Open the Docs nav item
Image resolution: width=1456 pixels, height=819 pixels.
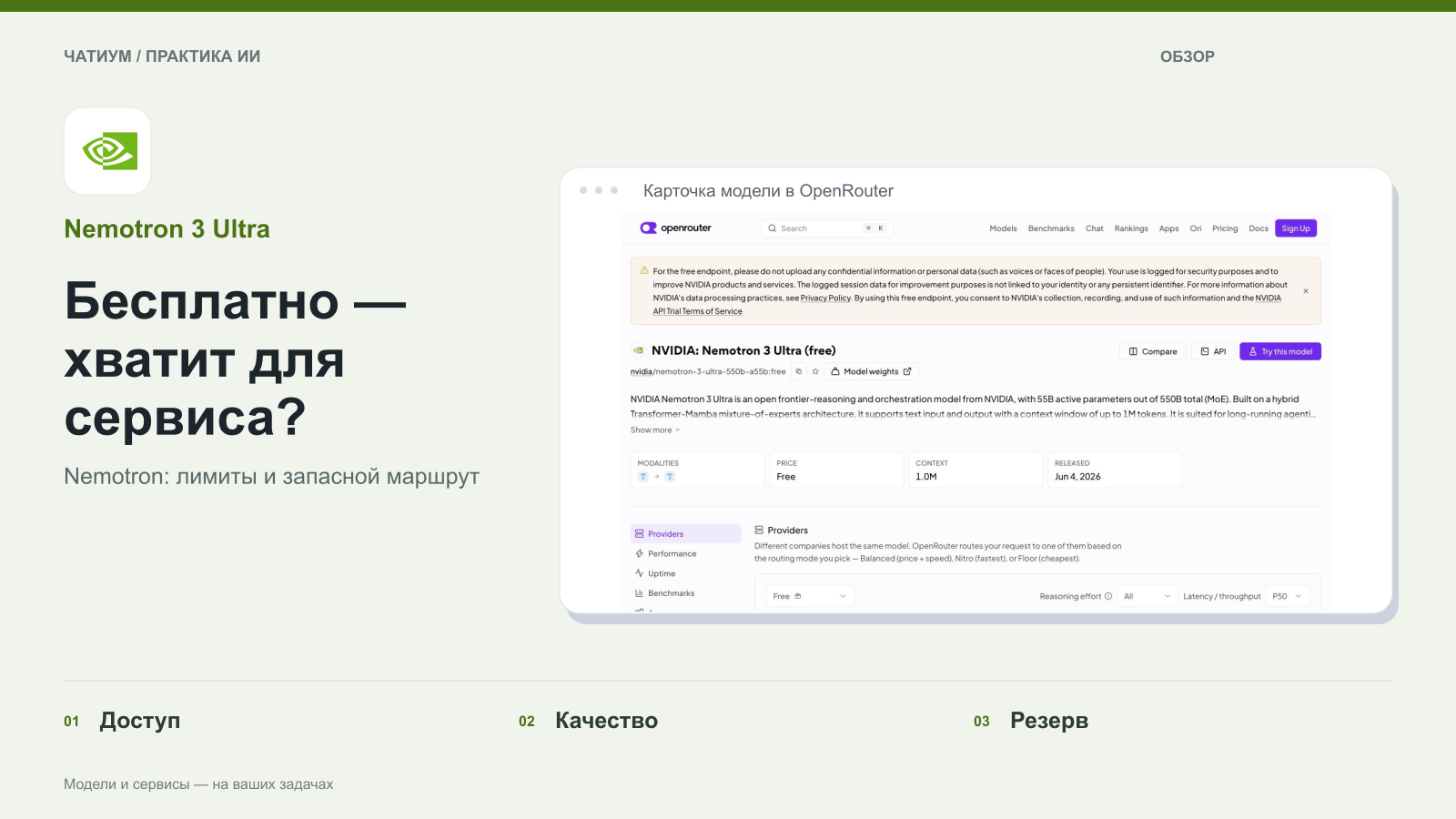coord(1259,228)
